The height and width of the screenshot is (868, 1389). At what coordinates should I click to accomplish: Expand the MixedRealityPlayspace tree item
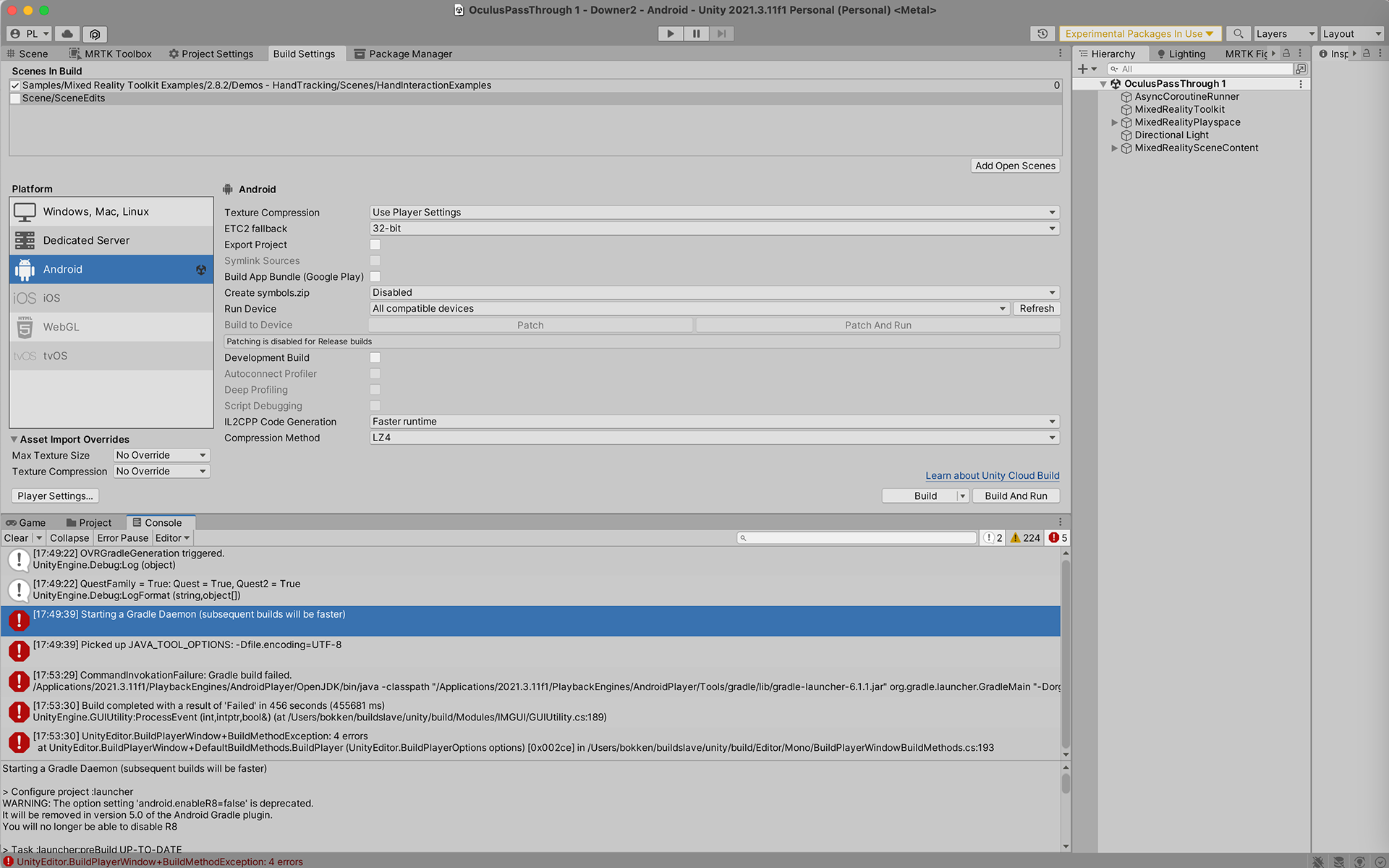[x=1114, y=122]
